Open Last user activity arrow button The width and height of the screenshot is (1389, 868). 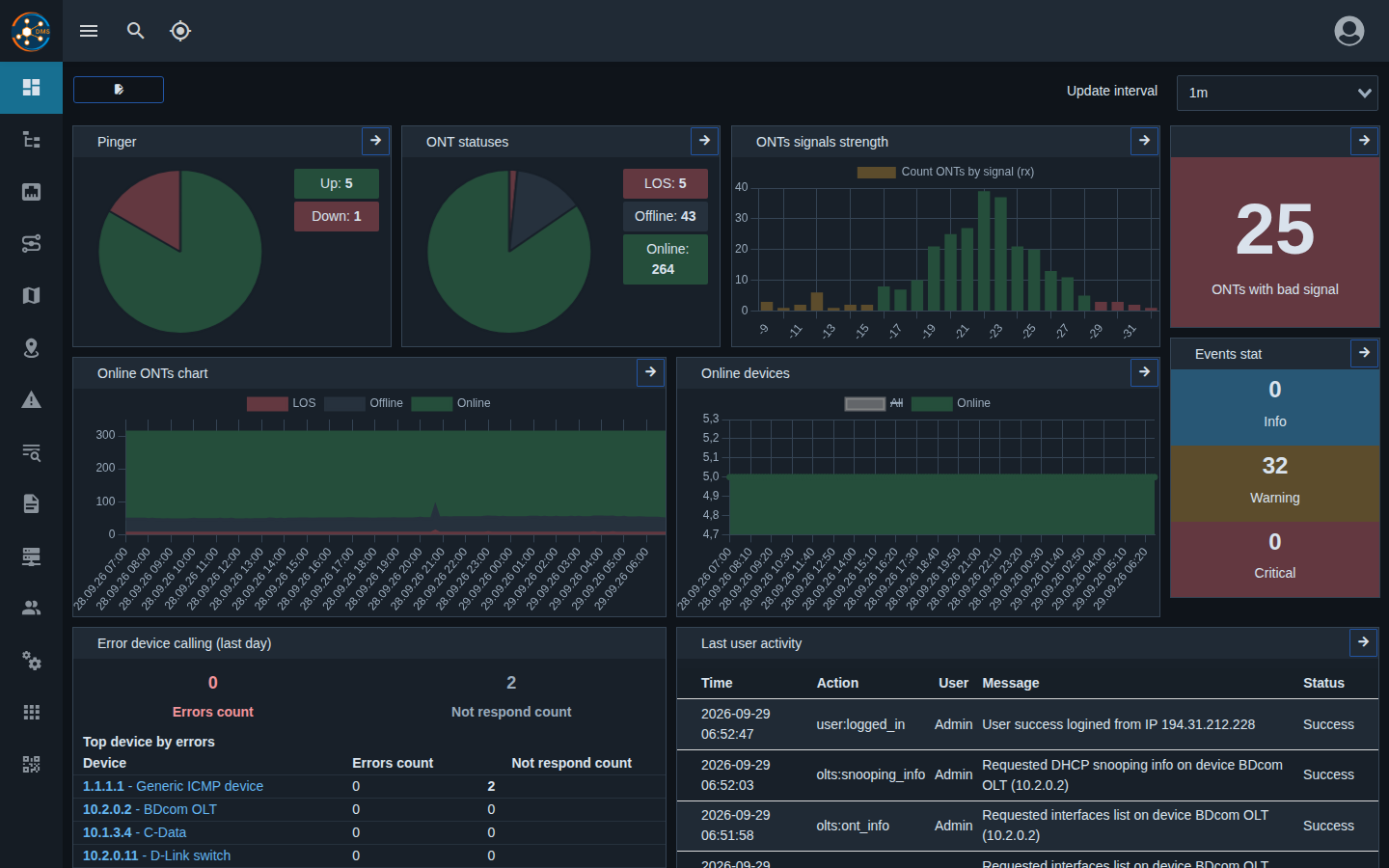(x=1363, y=642)
